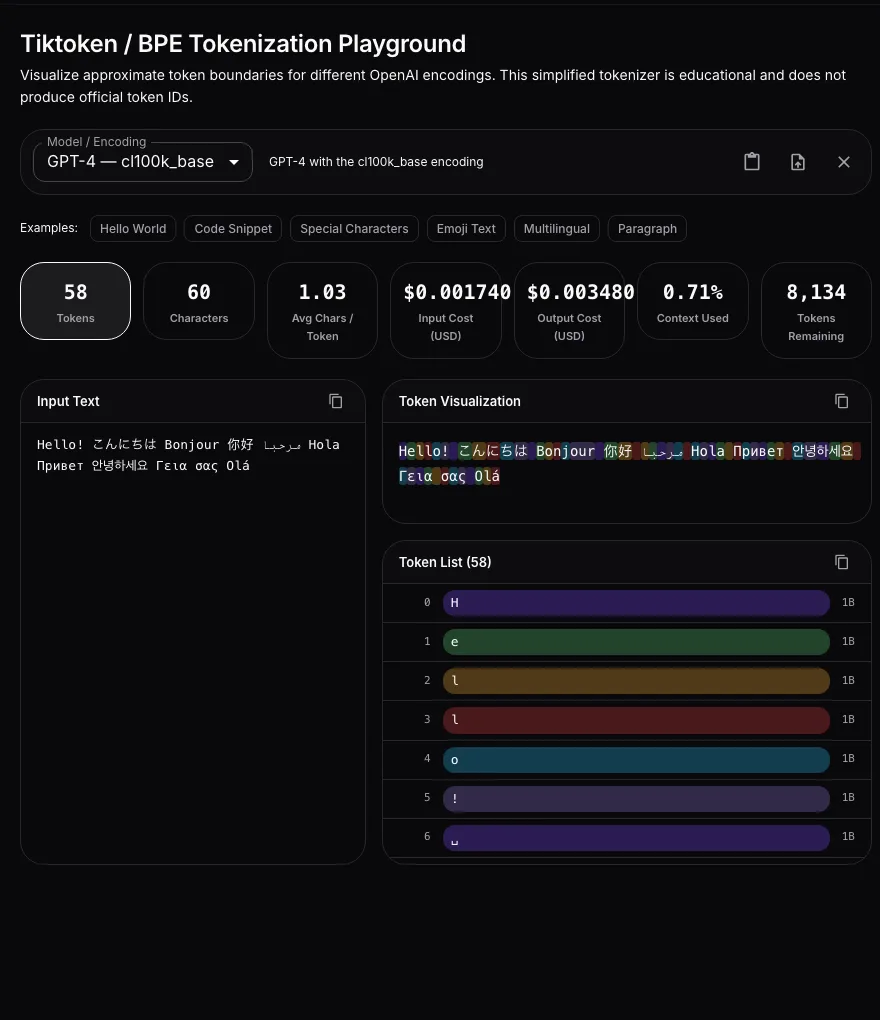Click the 'Bonjour' word in Token Visualization
The image size is (880, 1020).
565,451
